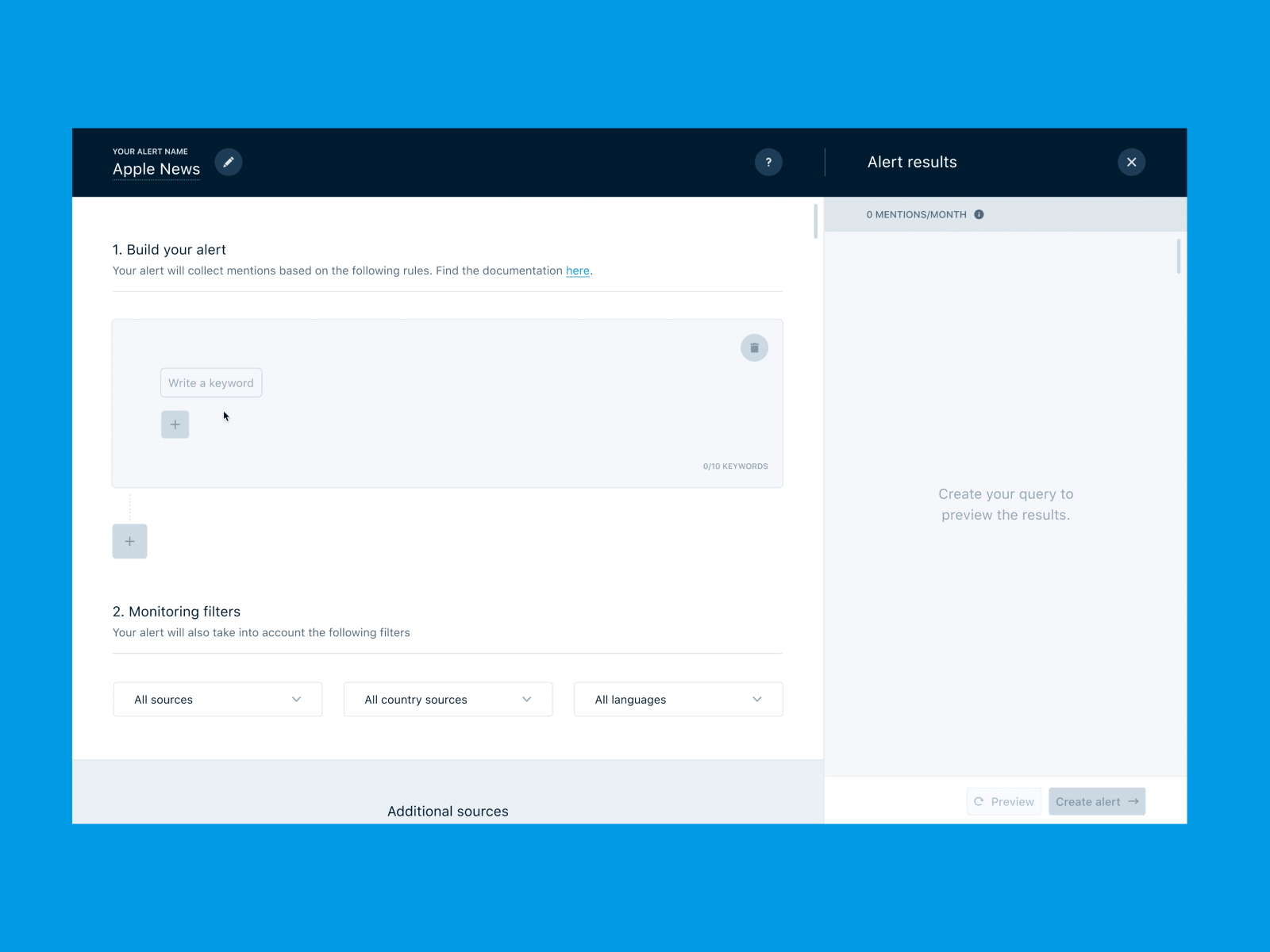Click the plus icon below to add new block
The image size is (1270, 952).
pyautogui.click(x=129, y=540)
